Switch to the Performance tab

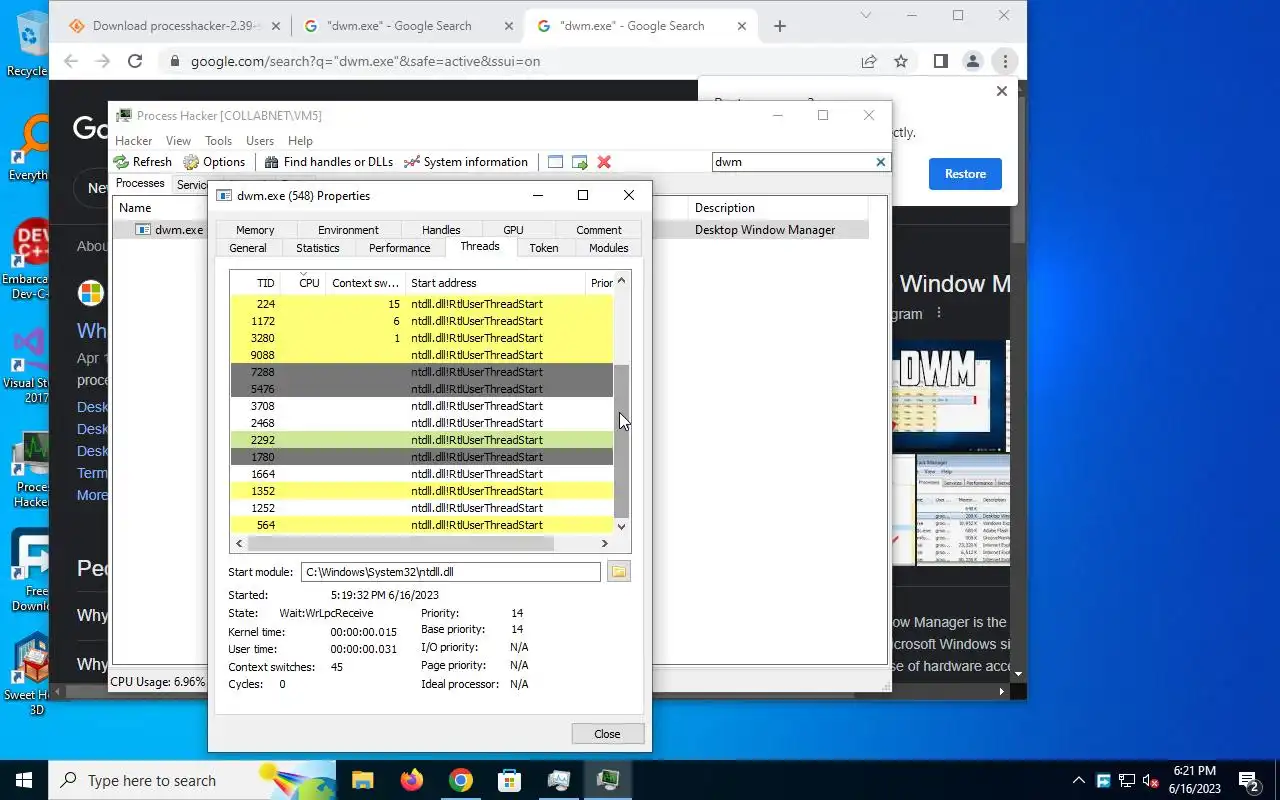click(x=400, y=248)
